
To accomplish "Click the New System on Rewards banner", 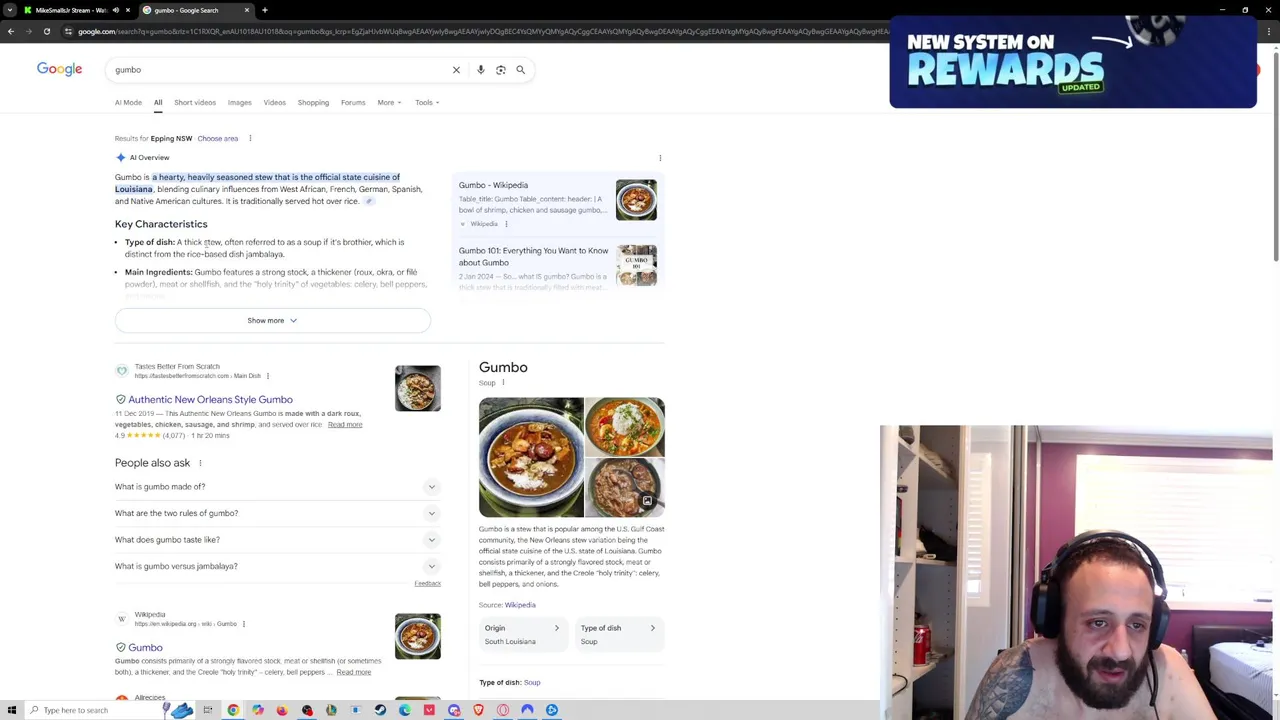I will pos(1073,62).
